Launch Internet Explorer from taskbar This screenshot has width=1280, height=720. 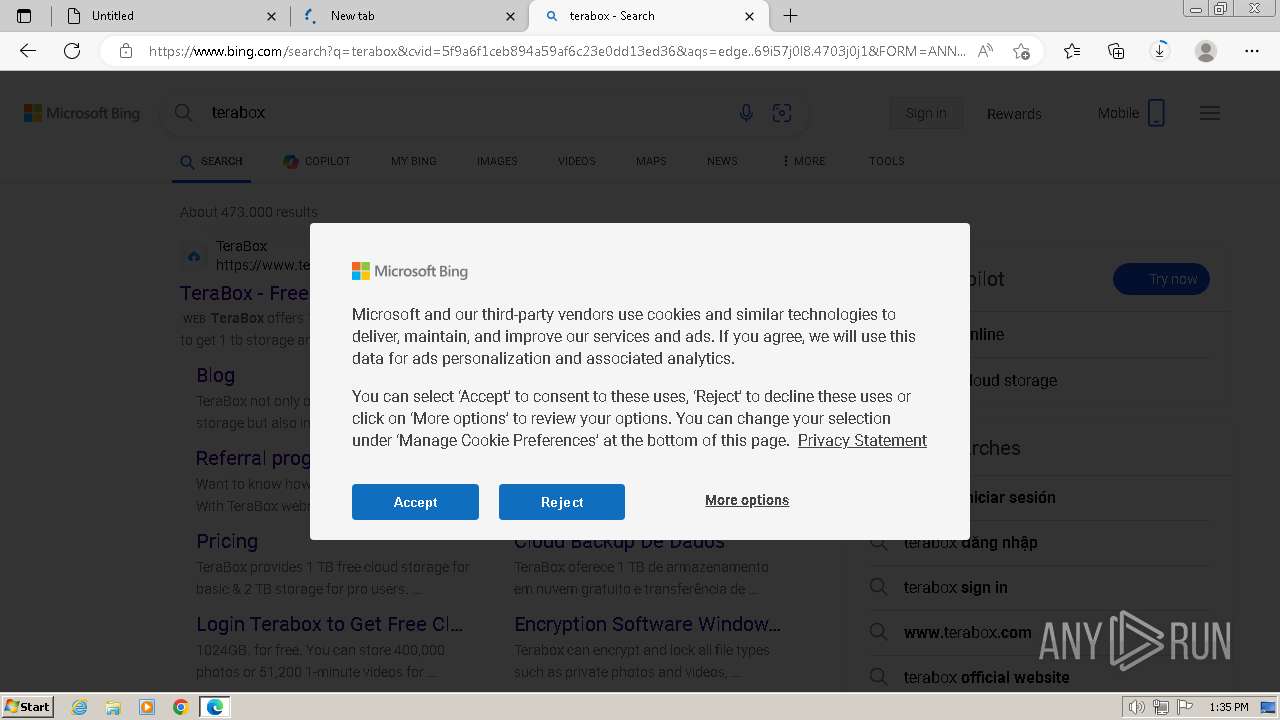80,707
